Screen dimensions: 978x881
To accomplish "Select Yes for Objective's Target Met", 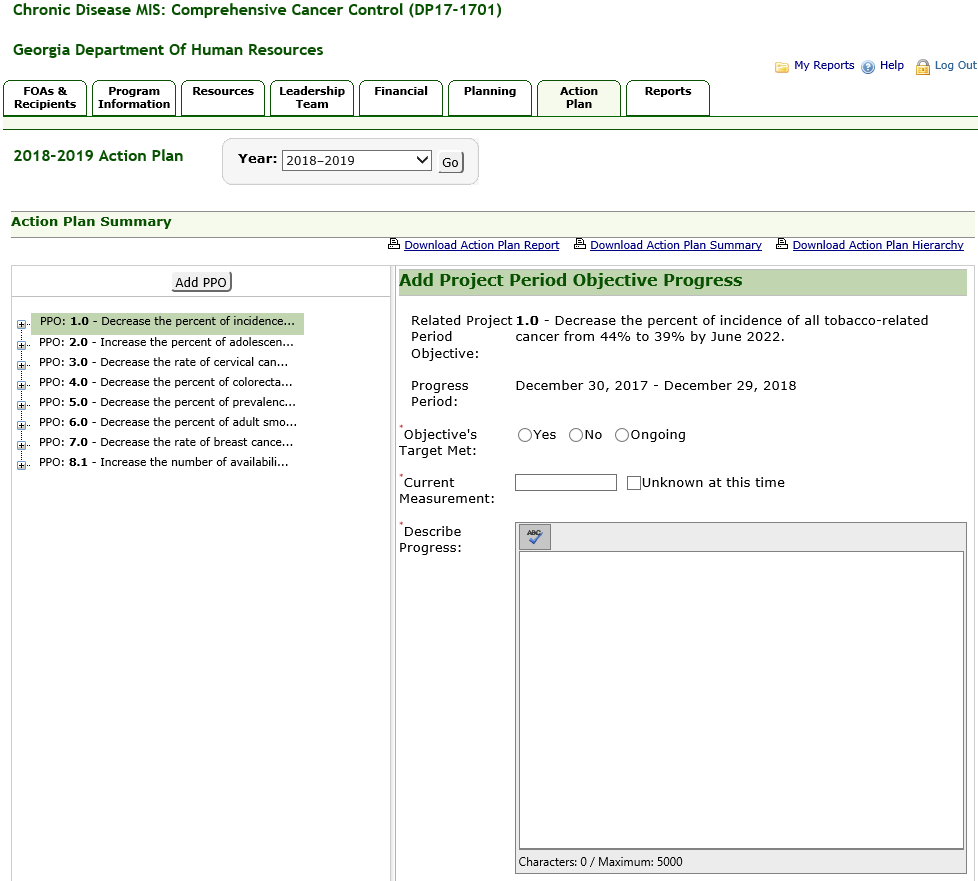I will click(x=525, y=435).
